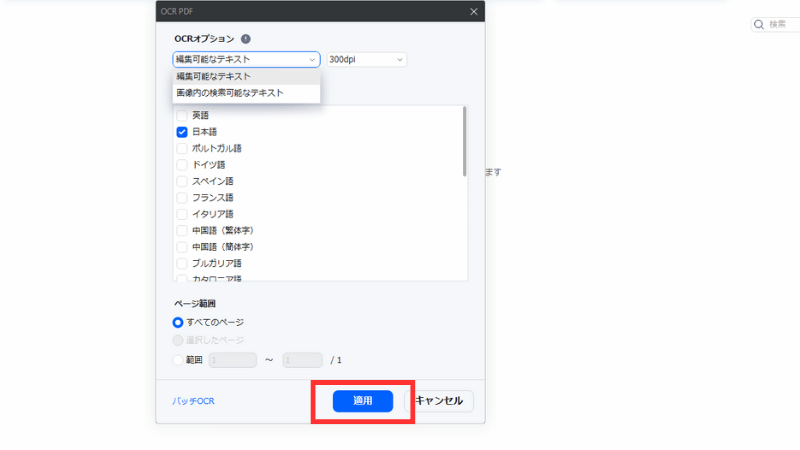800x450 pixels.
Task: Click the OCRオプション heading text
Action: (x=204, y=39)
